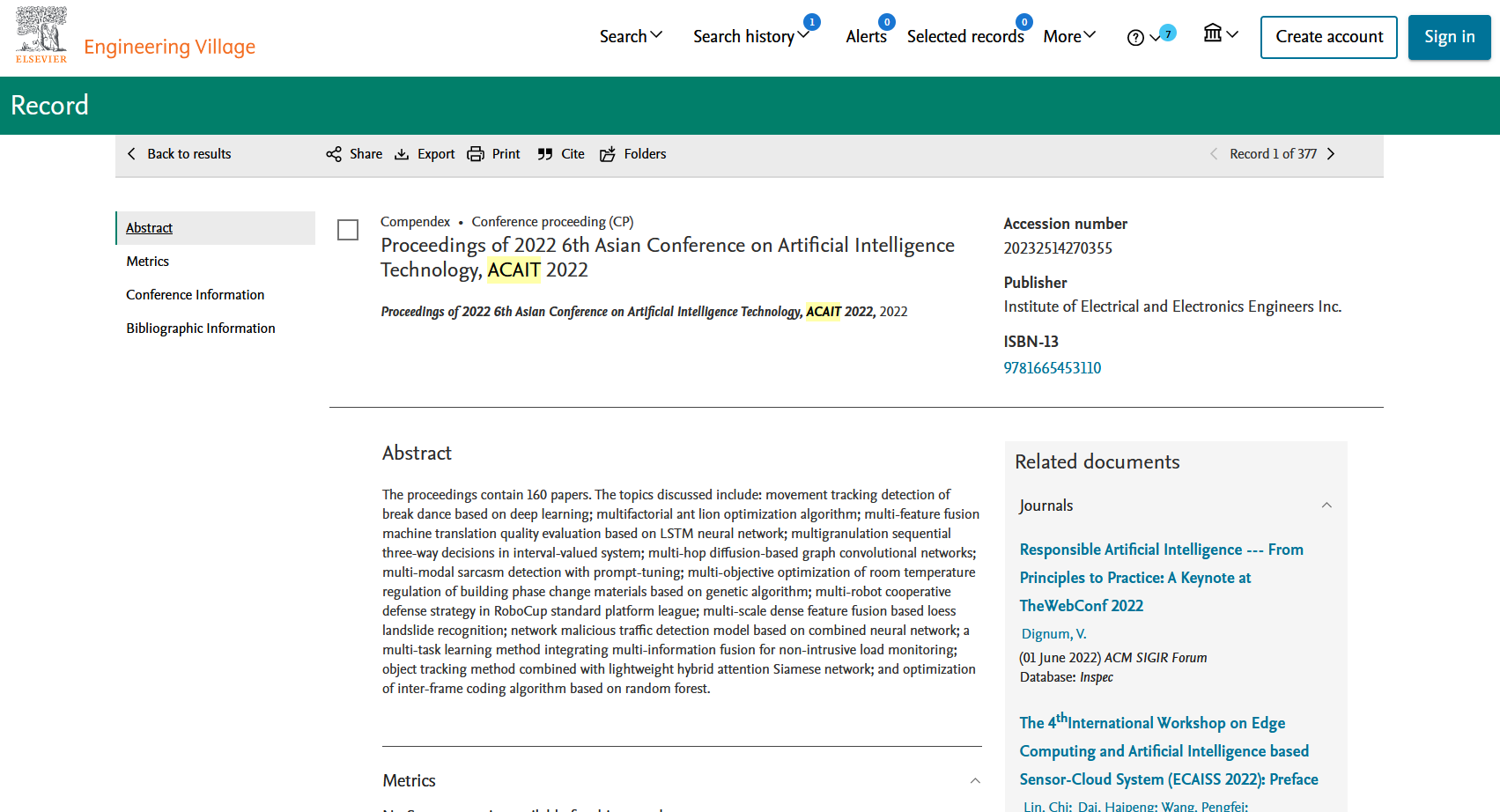Screen dimensions: 1500x812
Task: Select the record checkbox beside the title
Action: [x=348, y=230]
